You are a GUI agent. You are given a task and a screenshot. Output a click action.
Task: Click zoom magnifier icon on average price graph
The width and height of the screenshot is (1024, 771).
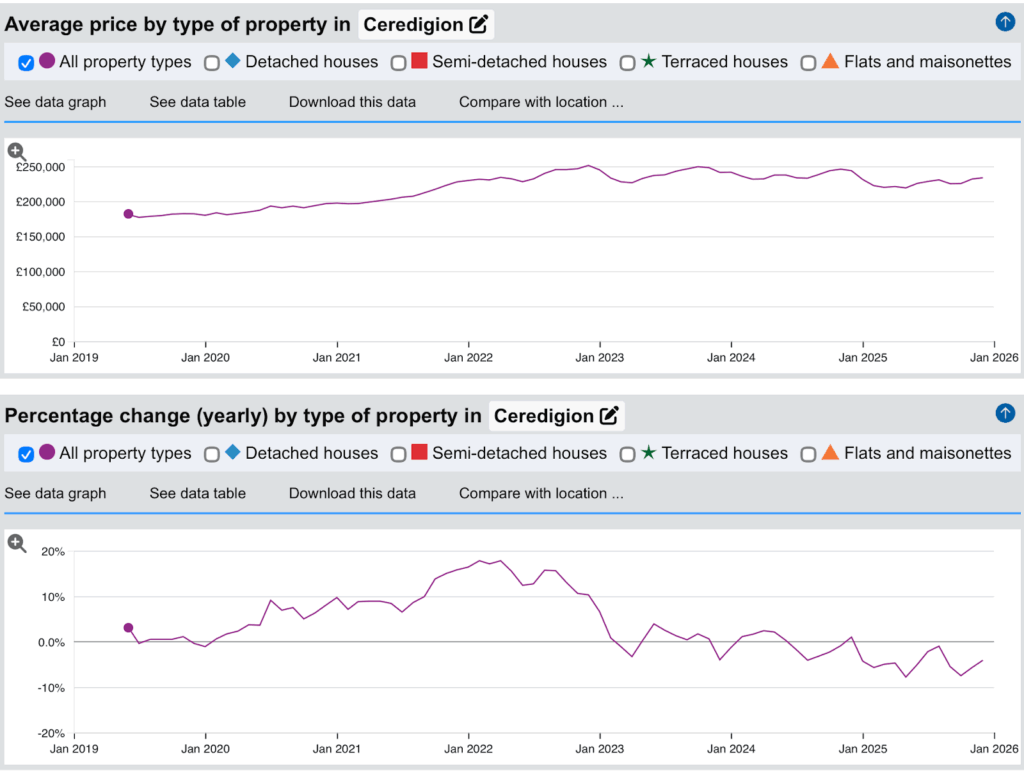click(x=16, y=152)
